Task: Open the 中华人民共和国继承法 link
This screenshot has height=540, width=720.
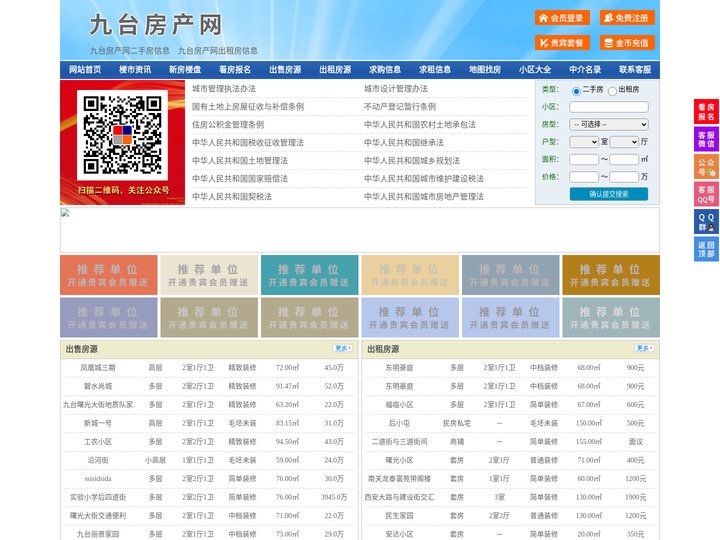Action: (x=404, y=142)
